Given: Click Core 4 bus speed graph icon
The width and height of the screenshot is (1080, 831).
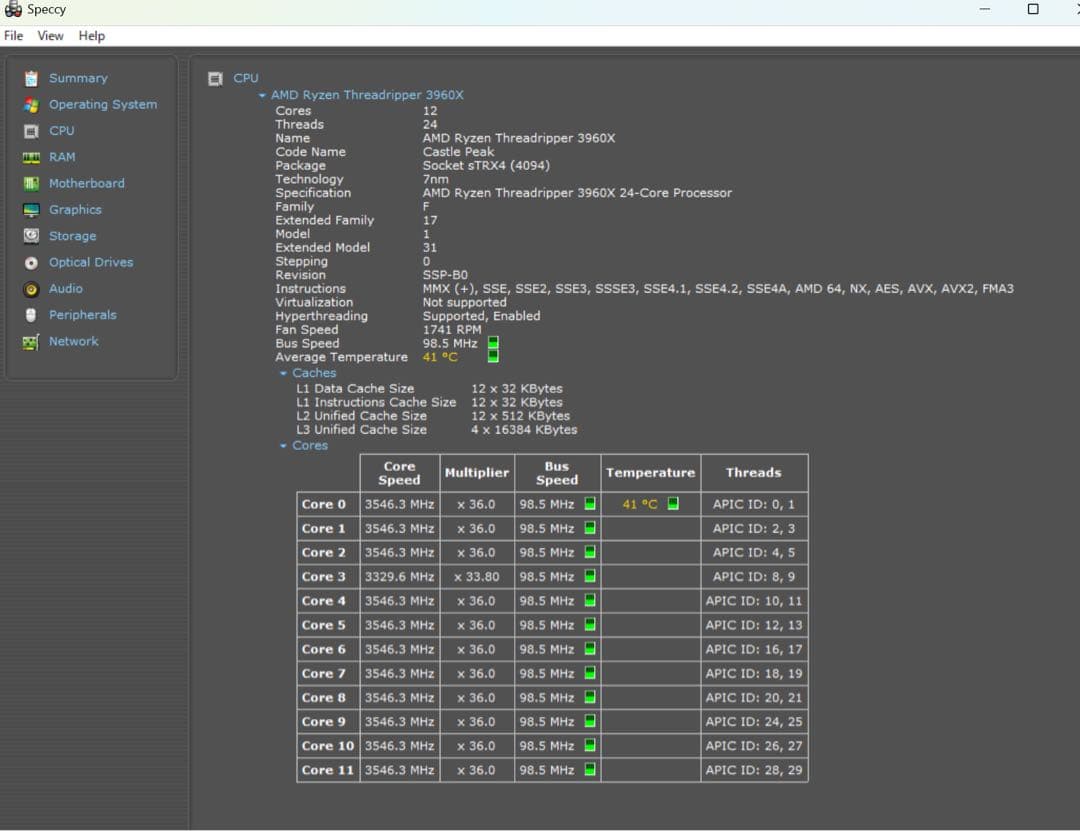Looking at the screenshot, I should [590, 600].
